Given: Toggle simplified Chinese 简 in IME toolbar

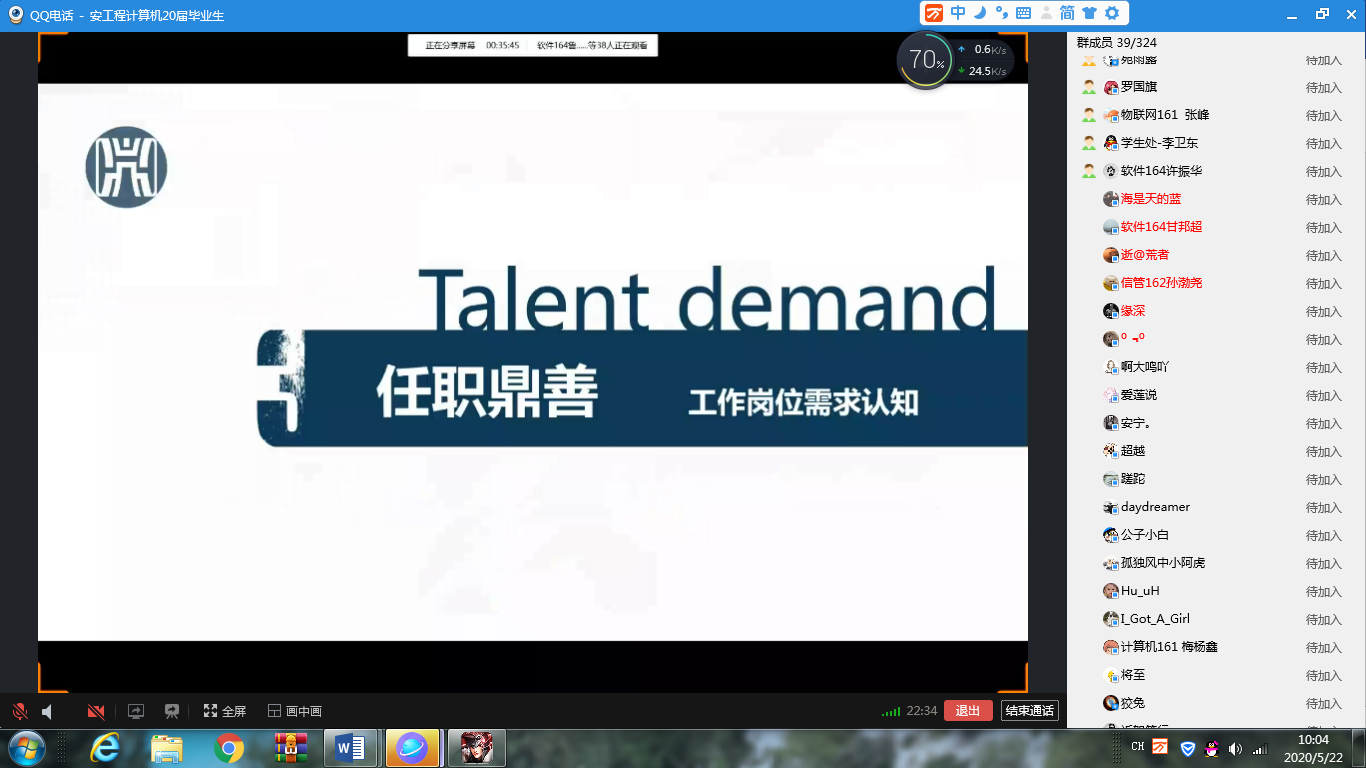Looking at the screenshot, I should coord(1067,13).
